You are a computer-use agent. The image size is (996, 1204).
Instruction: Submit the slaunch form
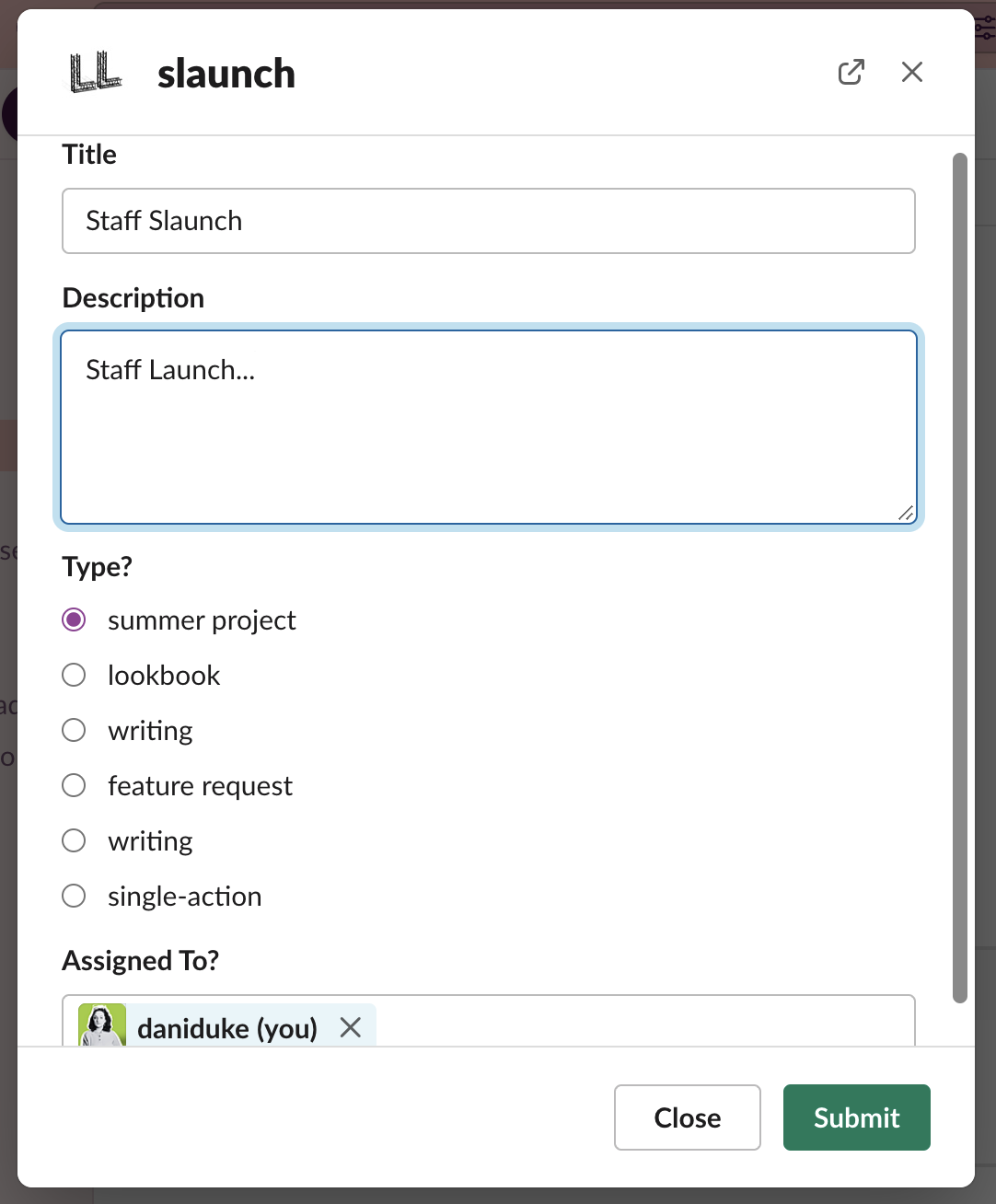point(856,1117)
